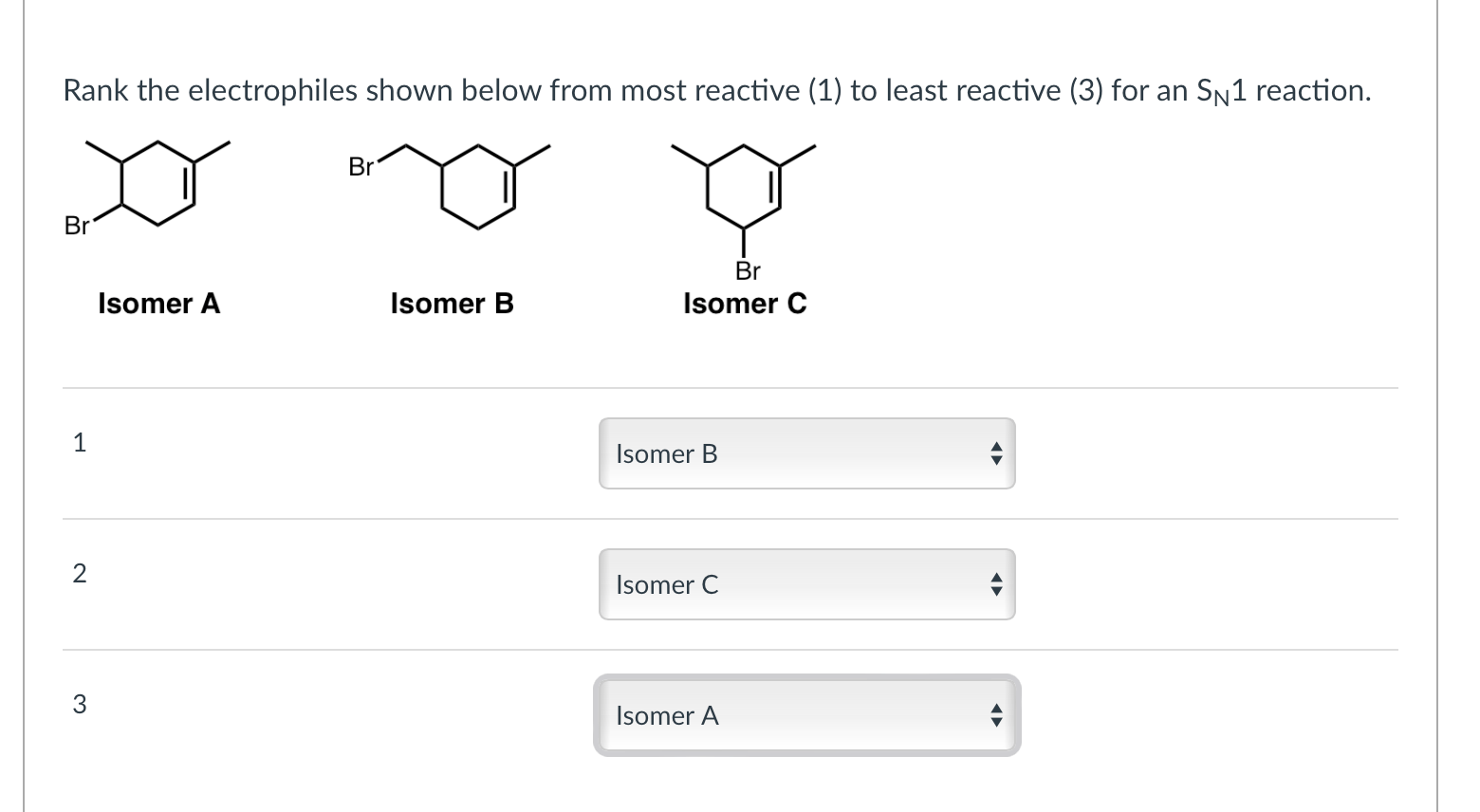Click the Br atom label on Isomer B
Viewport: 1480px width, 812px height.
(x=361, y=168)
